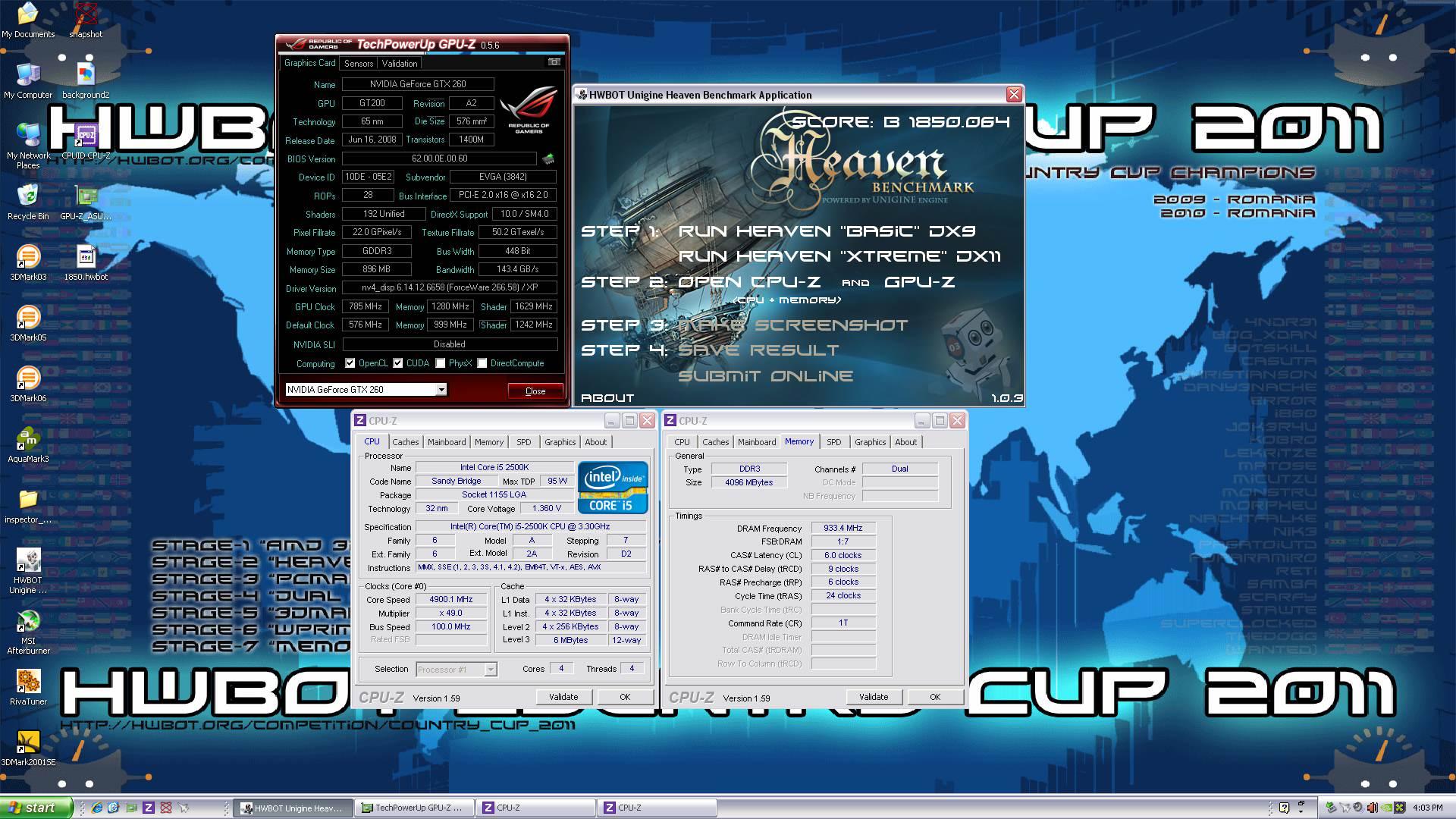
Task: Open the Recycle Bin
Action: (28, 202)
